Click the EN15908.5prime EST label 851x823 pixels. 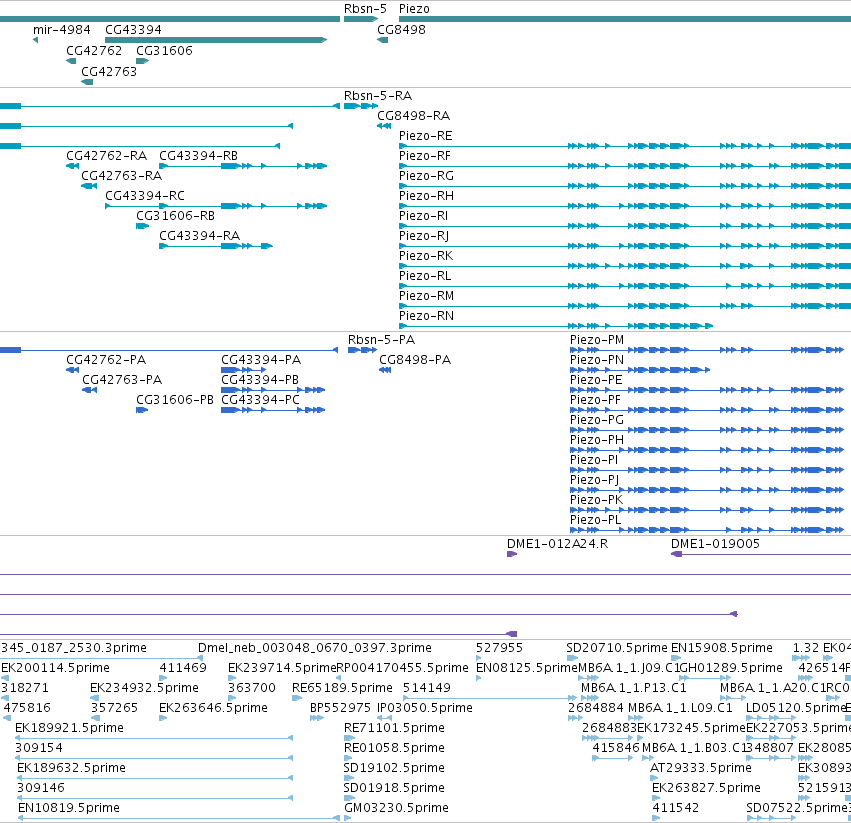coord(722,648)
